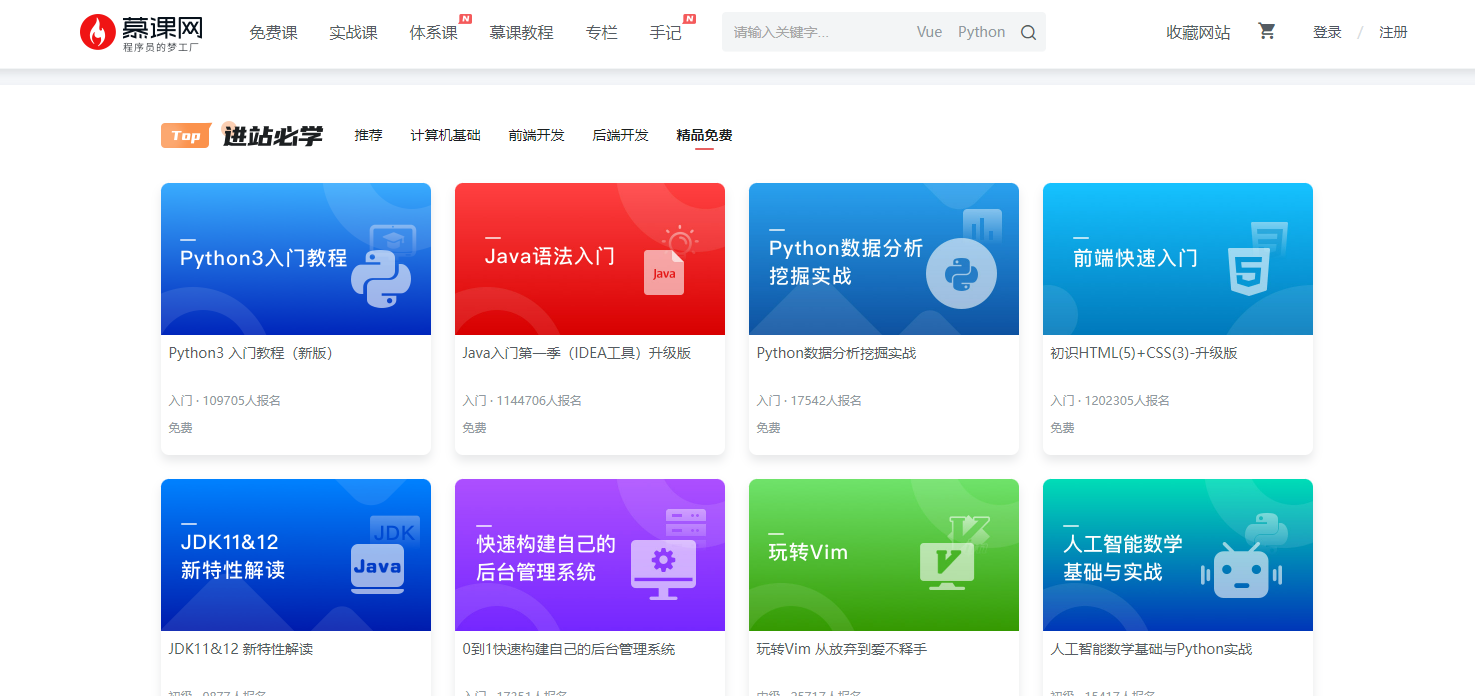Click the 慕课网 flame logo
1475x696 pixels.
pyautogui.click(x=98, y=32)
